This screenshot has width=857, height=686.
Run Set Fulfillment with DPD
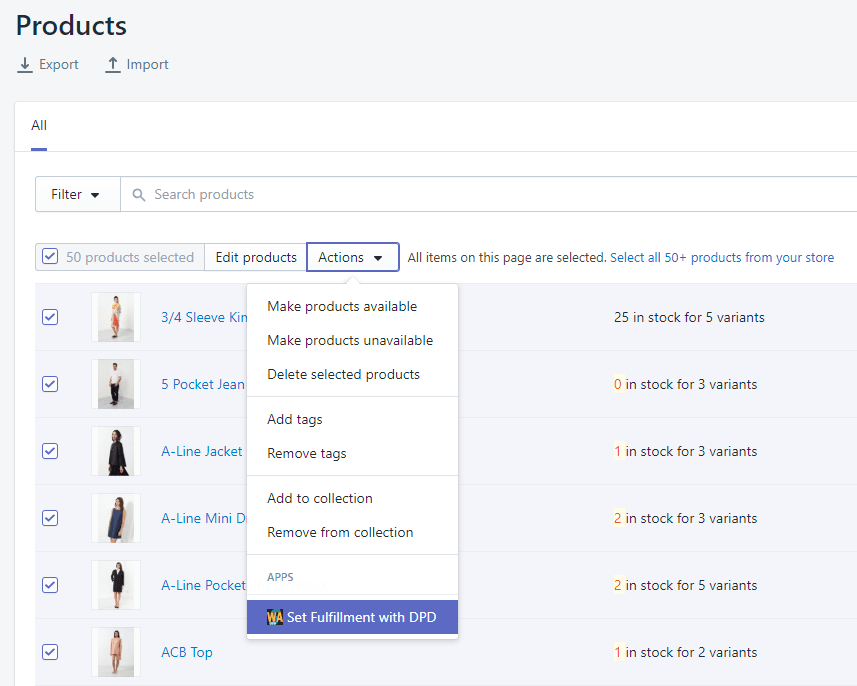point(353,617)
